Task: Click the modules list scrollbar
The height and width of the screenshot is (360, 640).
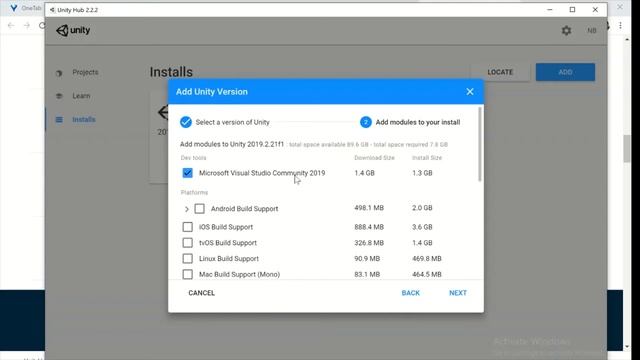Action: pyautogui.click(x=480, y=144)
